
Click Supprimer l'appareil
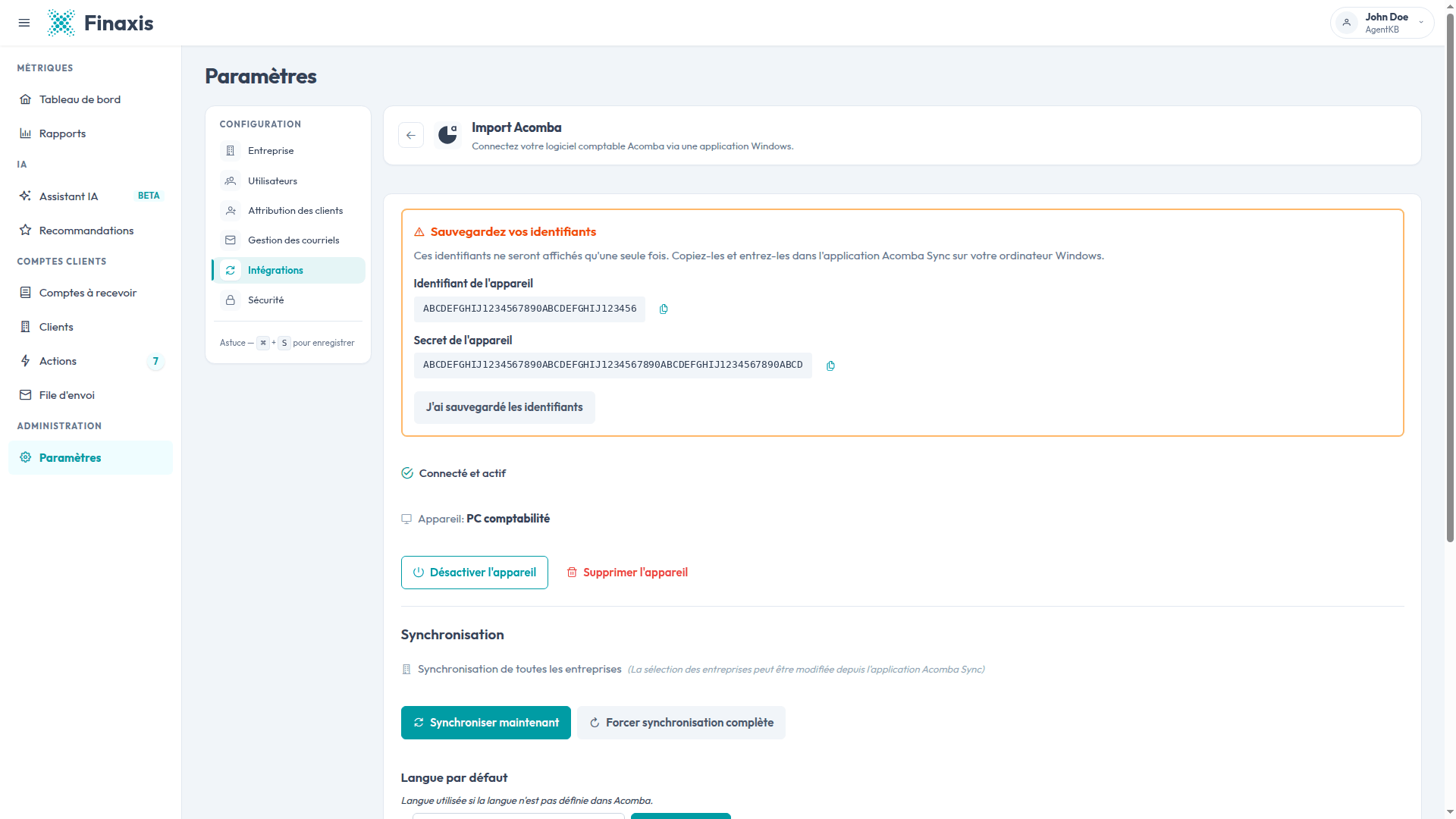627,573
